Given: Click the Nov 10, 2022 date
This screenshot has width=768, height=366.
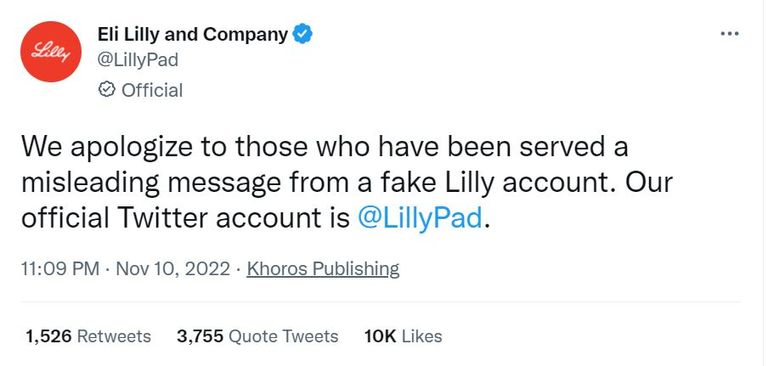Looking at the screenshot, I should pyautogui.click(x=172, y=269).
